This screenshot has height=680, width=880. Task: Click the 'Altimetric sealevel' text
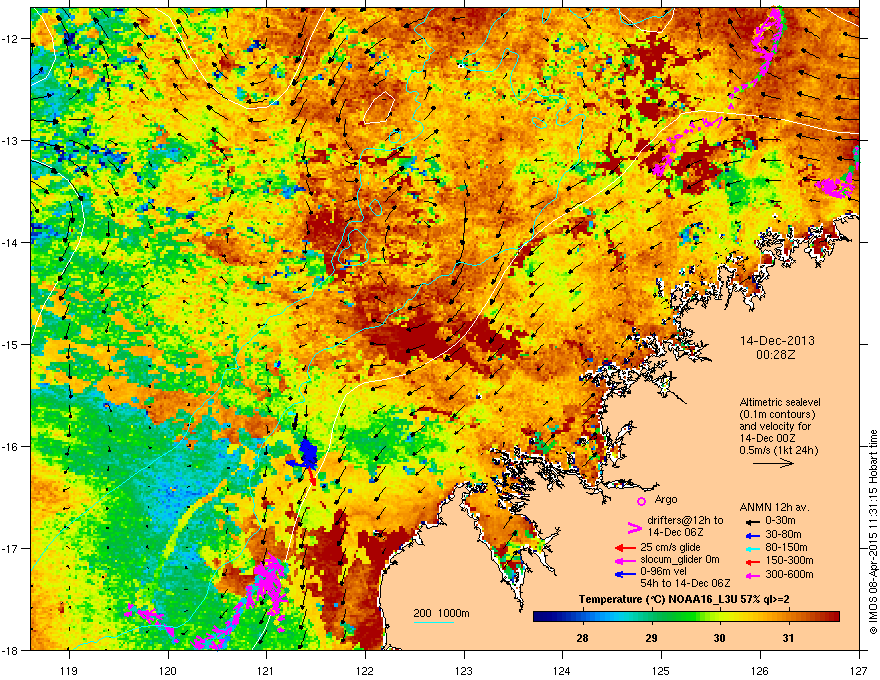coord(780,402)
